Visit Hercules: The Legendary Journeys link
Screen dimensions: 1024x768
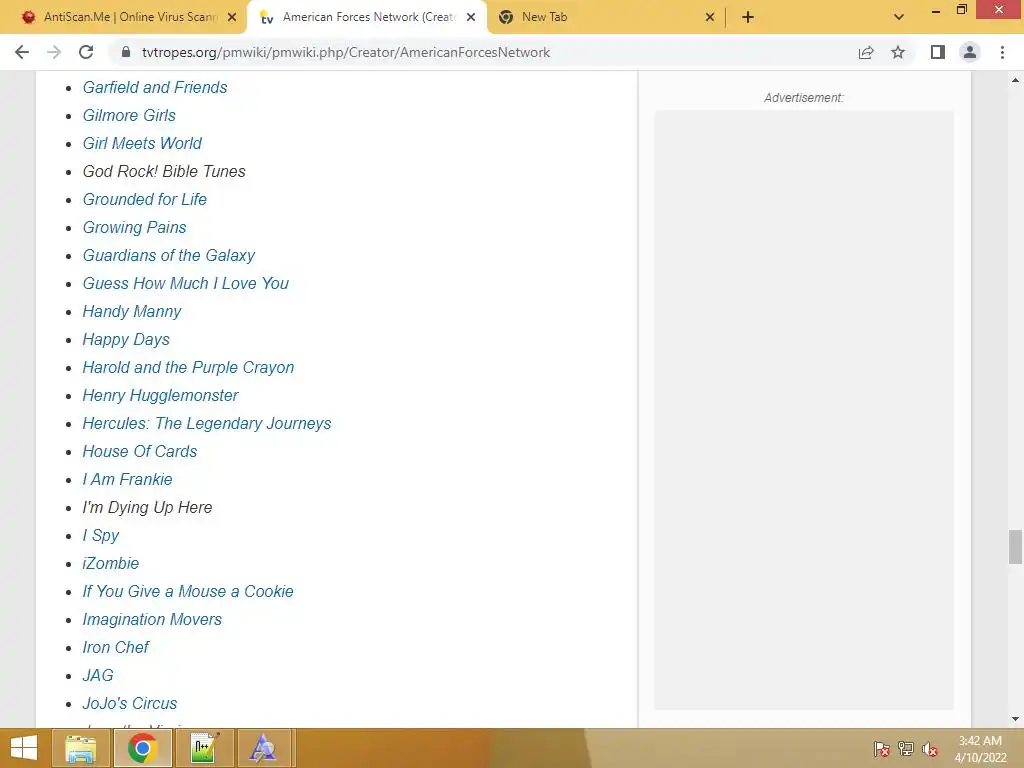point(206,424)
